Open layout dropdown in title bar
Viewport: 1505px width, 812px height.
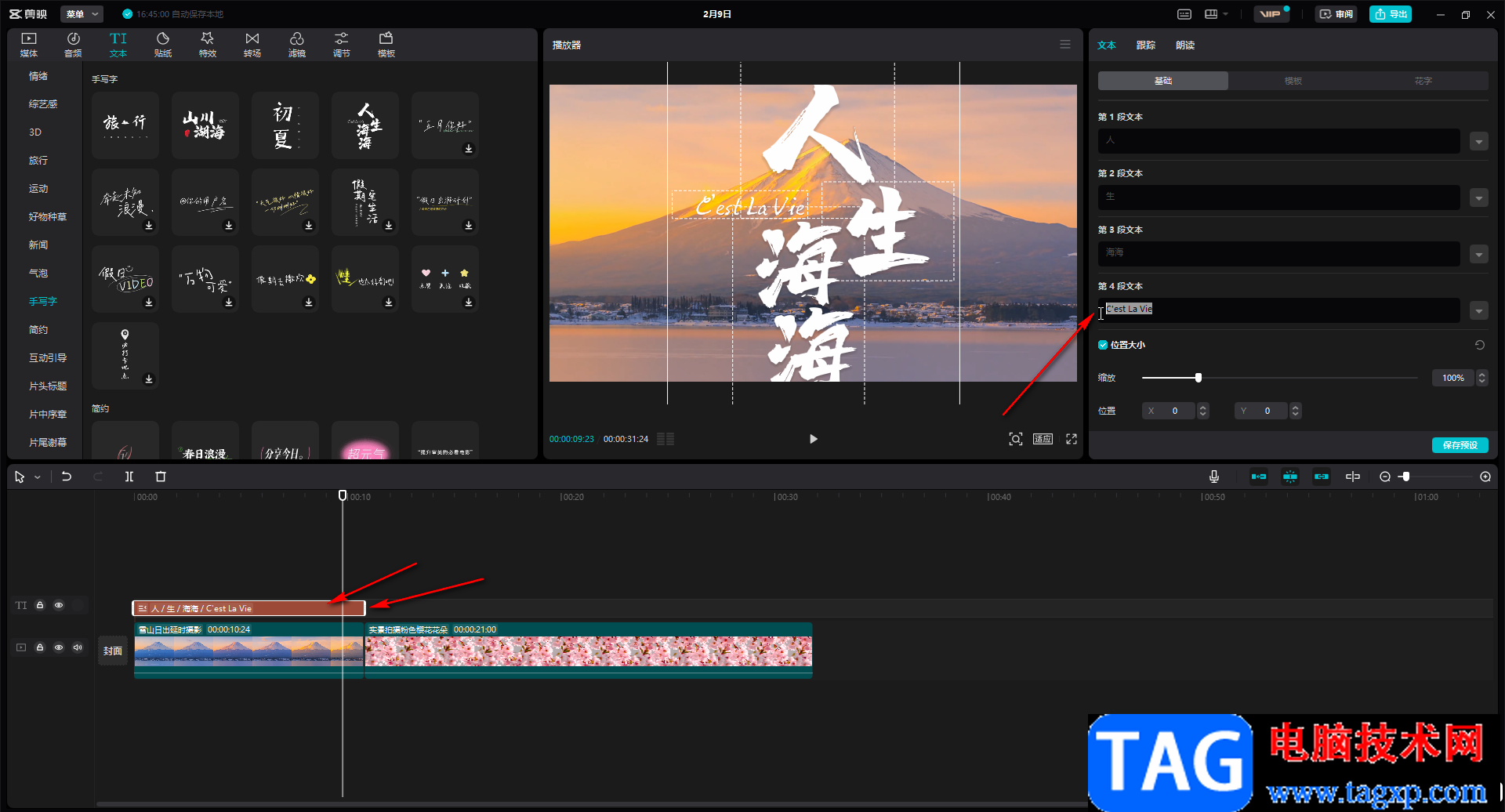(1217, 14)
